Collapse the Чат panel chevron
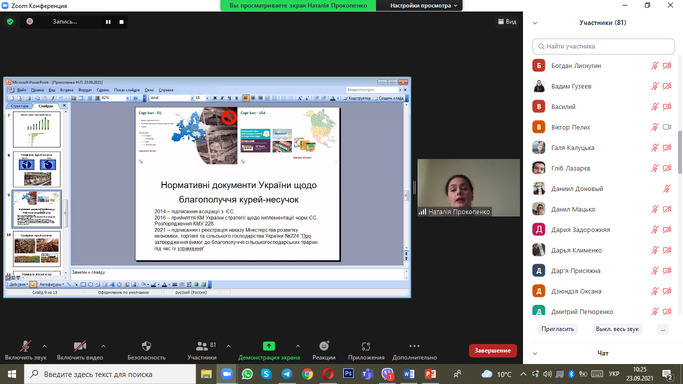 [535, 354]
